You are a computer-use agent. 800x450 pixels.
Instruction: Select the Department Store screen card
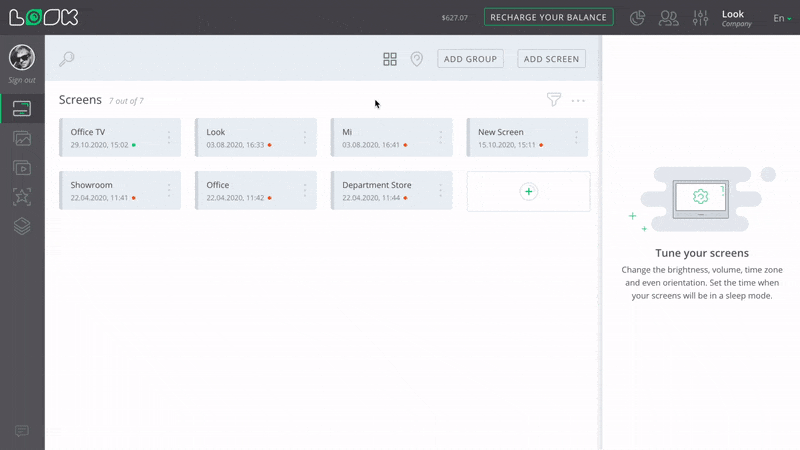[391, 190]
